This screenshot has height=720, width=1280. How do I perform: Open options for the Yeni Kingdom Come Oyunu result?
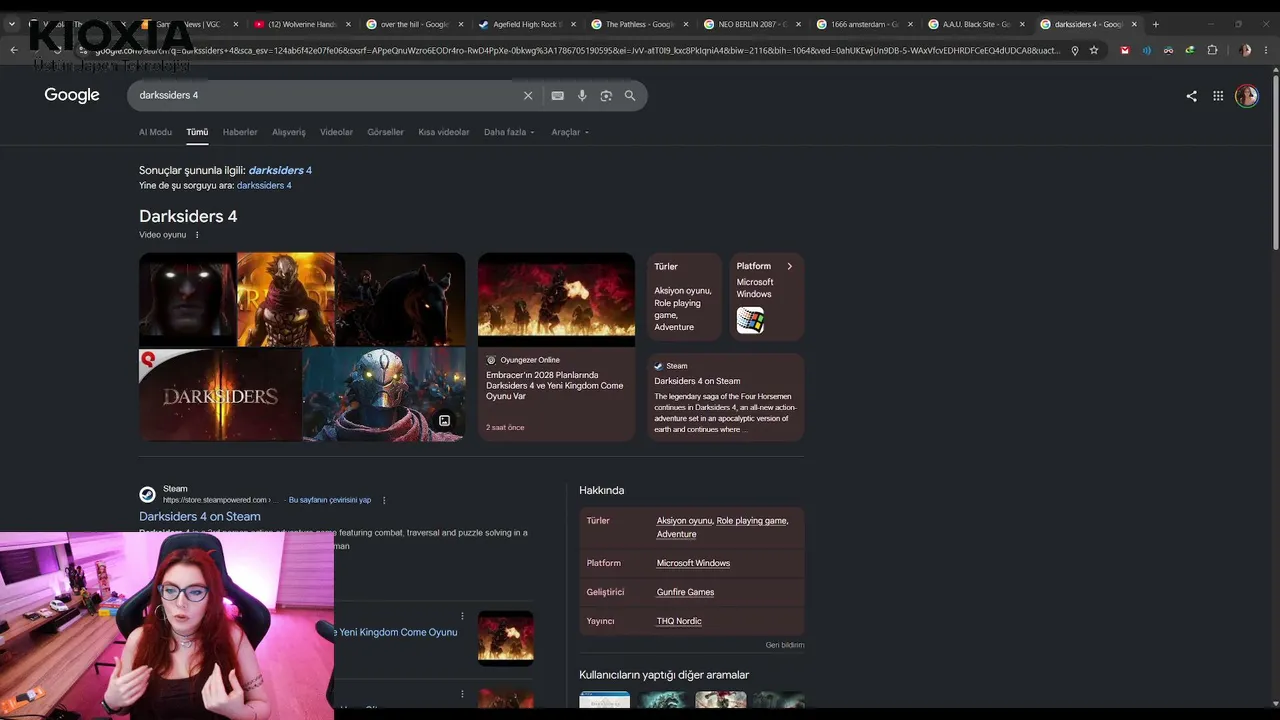pos(462,616)
